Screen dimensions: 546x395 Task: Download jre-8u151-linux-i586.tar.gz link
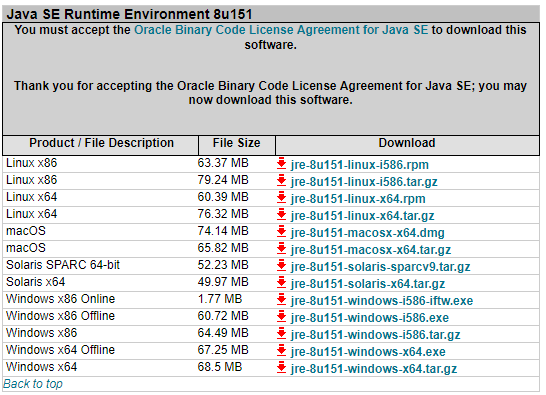(364, 182)
